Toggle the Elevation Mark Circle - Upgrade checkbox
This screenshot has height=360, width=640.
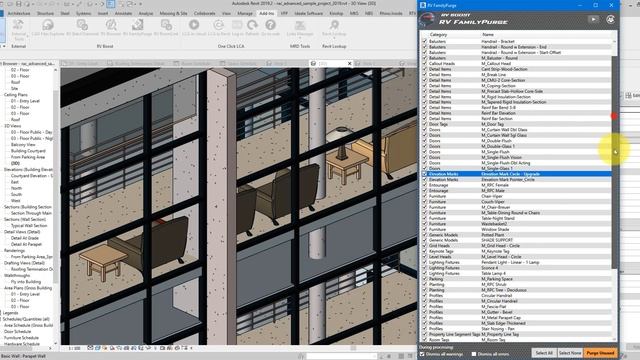coord(424,174)
